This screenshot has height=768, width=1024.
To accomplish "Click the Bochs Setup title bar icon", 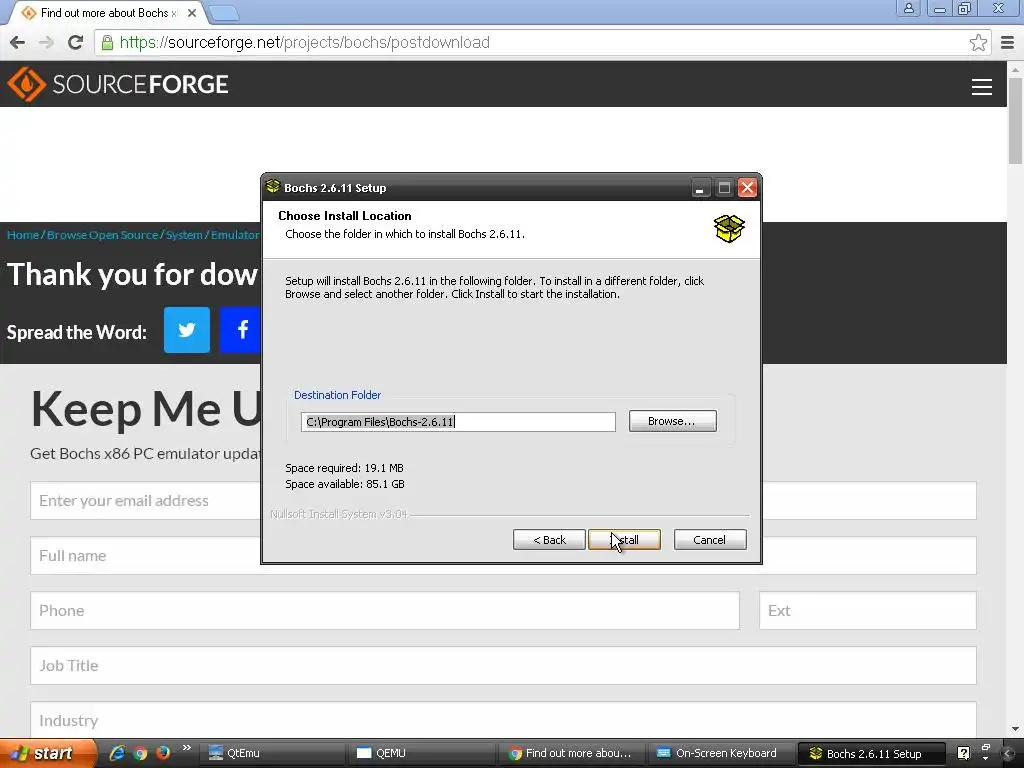I will pyautogui.click(x=273, y=187).
